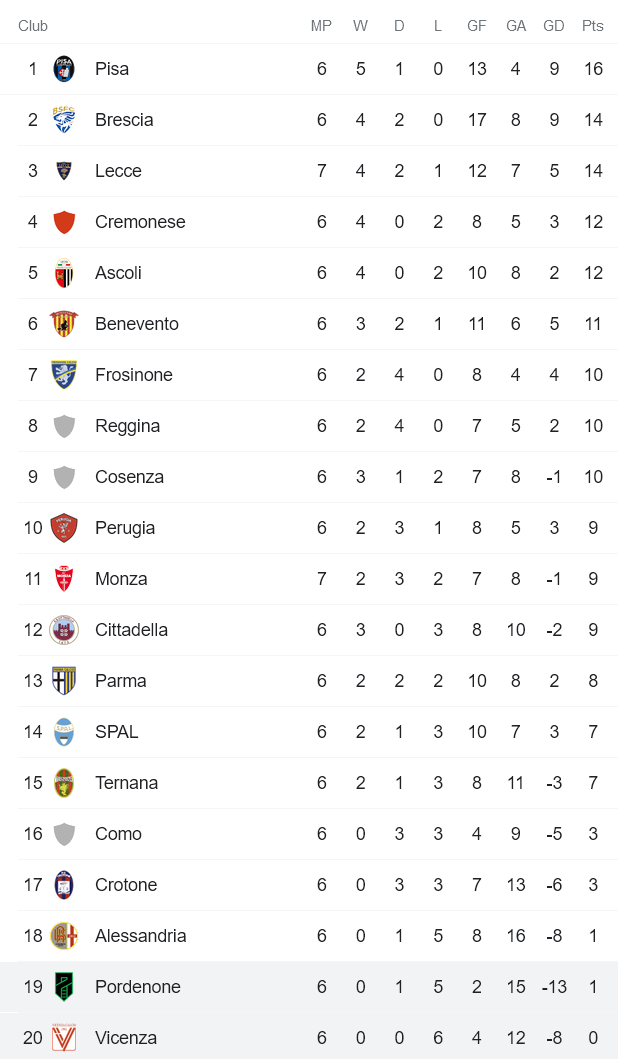The image size is (618, 1059).
Task: Open the Monza team link
Action: 121,579
